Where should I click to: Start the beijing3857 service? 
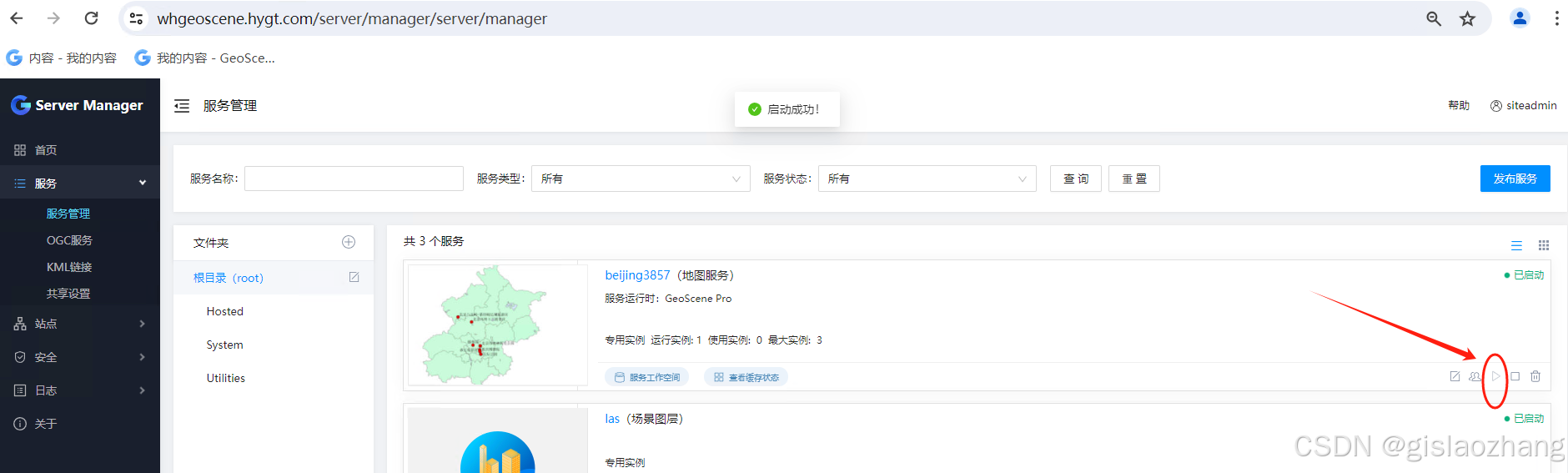click(1495, 376)
